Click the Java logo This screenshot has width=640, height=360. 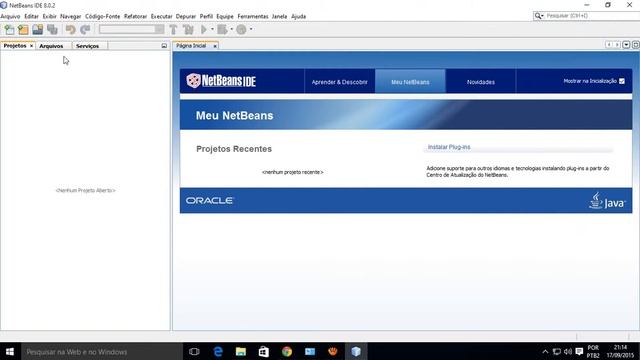(607, 200)
